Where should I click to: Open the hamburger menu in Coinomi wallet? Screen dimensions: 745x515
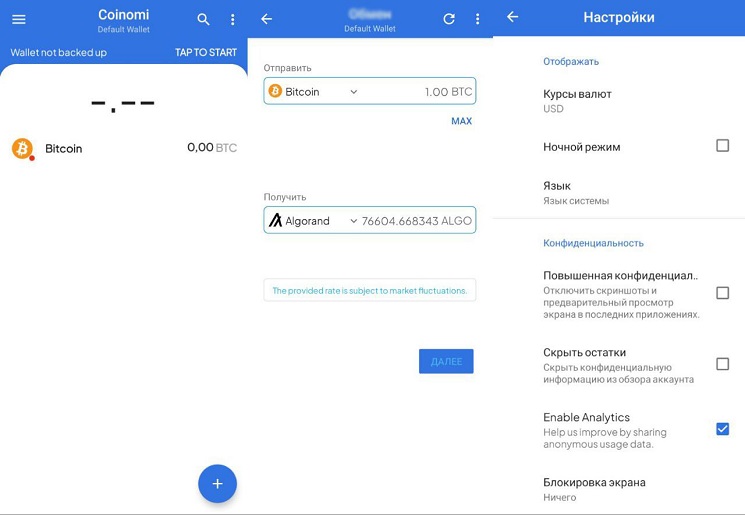click(x=18, y=19)
